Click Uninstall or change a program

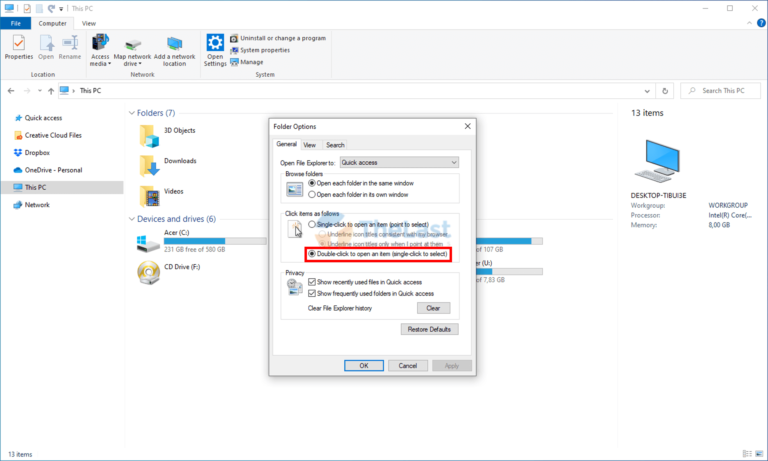278,38
